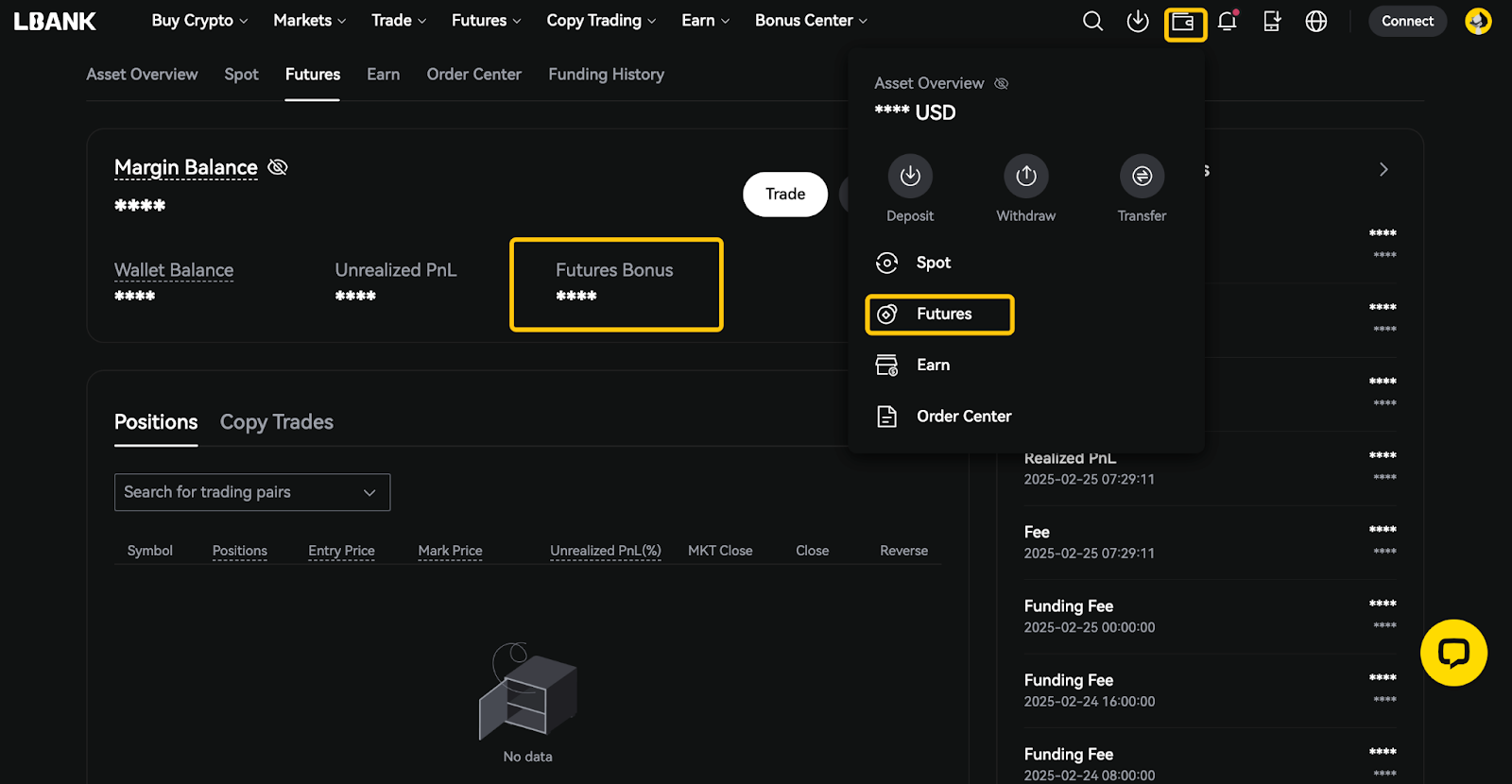
Task: Expand the right panel chevron arrow
Action: [1383, 170]
